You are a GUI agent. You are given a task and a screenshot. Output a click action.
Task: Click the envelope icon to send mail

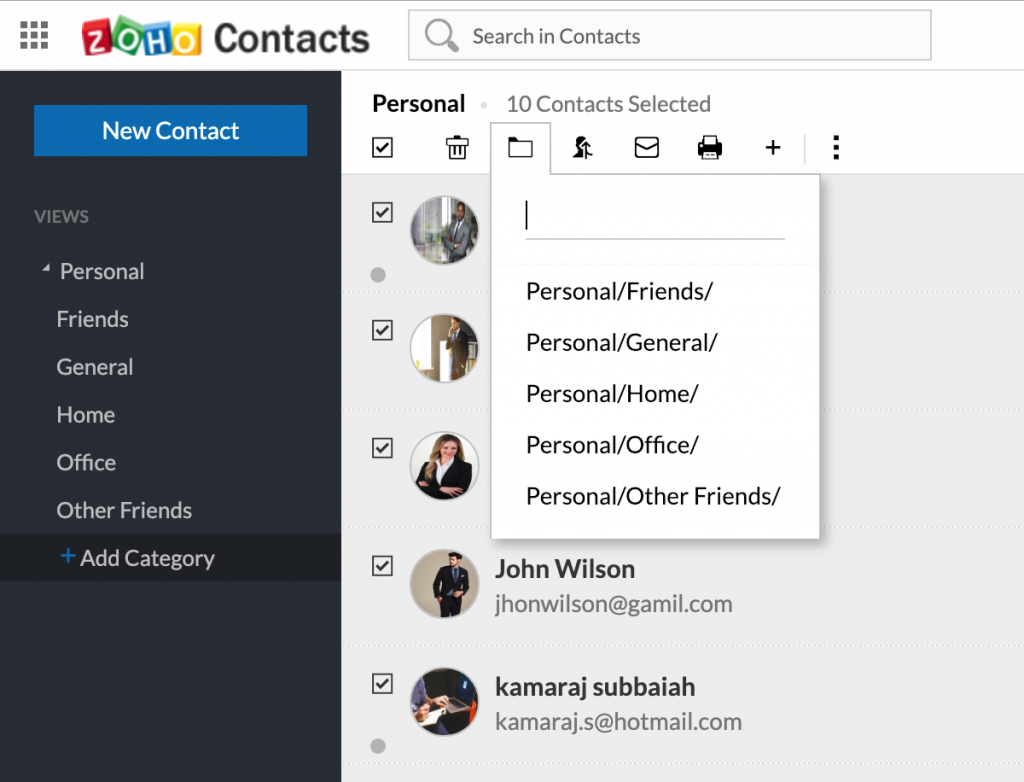pos(647,148)
